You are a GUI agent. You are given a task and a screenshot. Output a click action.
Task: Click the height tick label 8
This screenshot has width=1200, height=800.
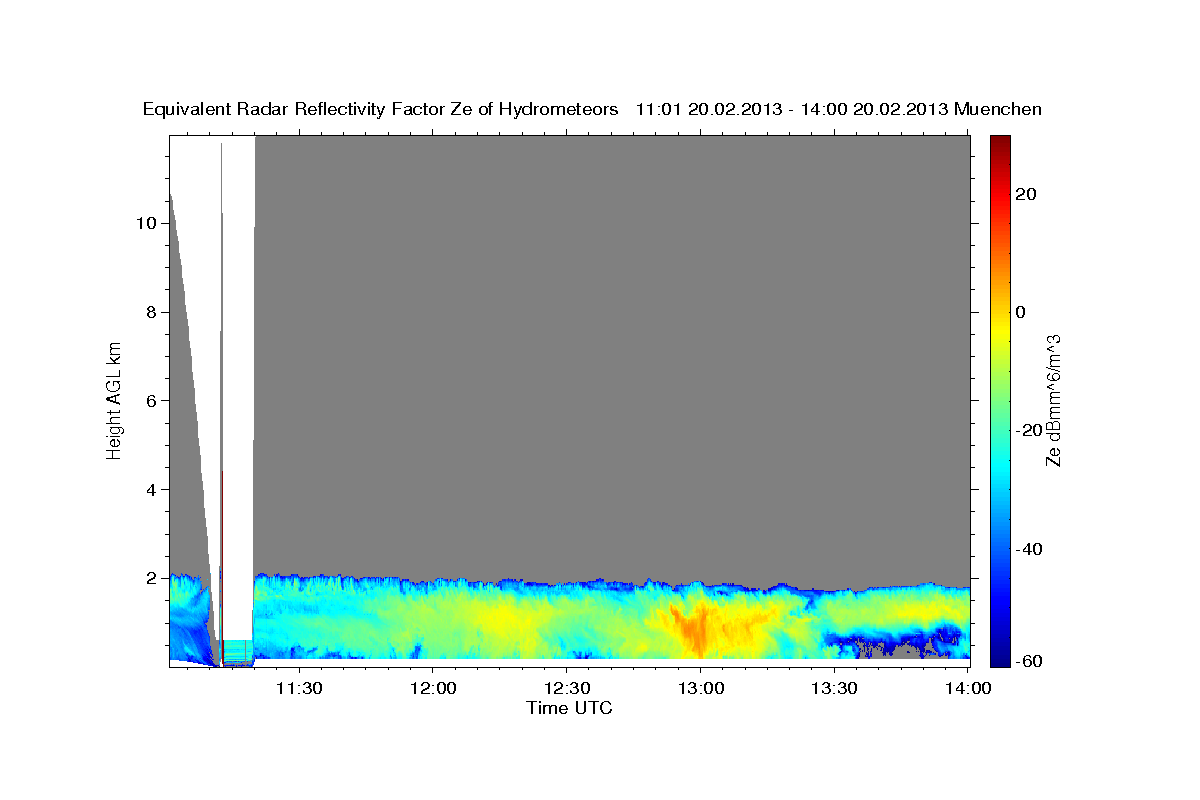(x=149, y=312)
